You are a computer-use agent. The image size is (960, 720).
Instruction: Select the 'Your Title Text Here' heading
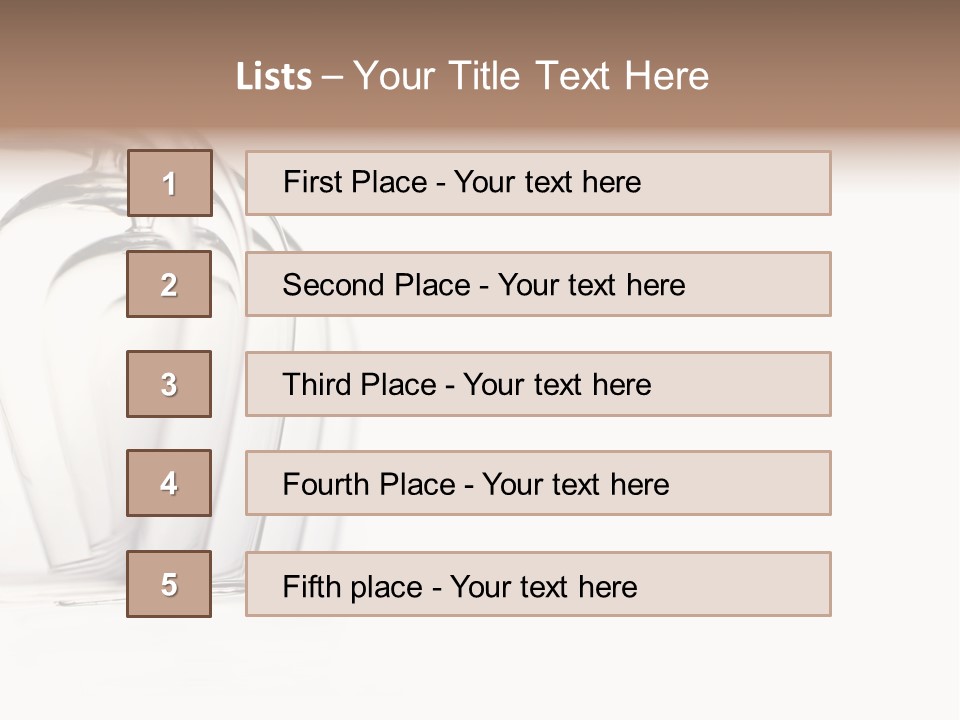coord(531,76)
